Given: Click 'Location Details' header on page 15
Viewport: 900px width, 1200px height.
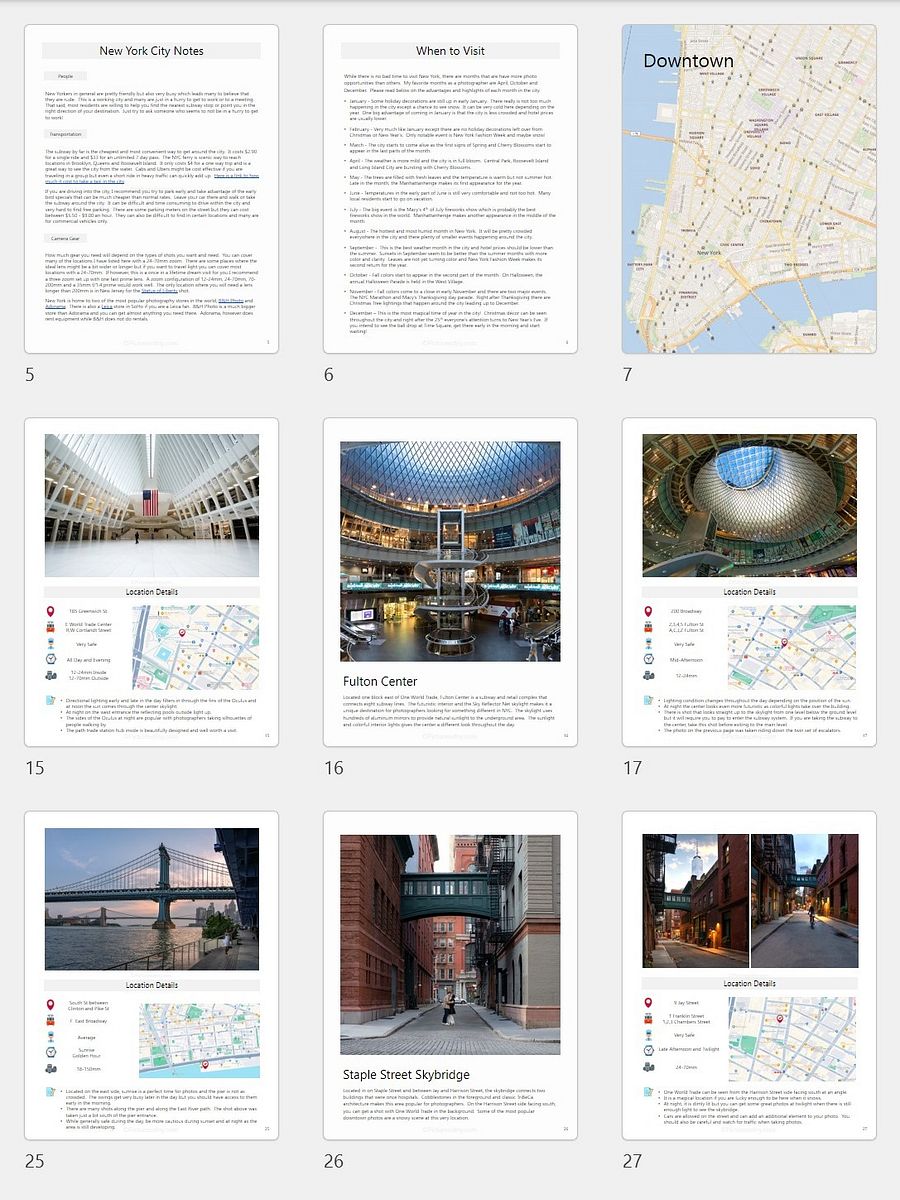Looking at the screenshot, I should (x=152, y=592).
